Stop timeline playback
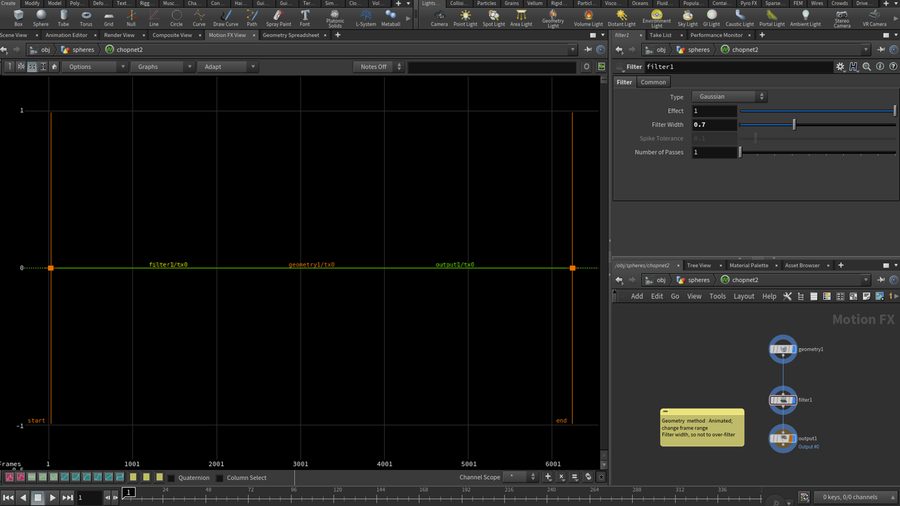Screen dimensions: 900x506 (38, 497)
